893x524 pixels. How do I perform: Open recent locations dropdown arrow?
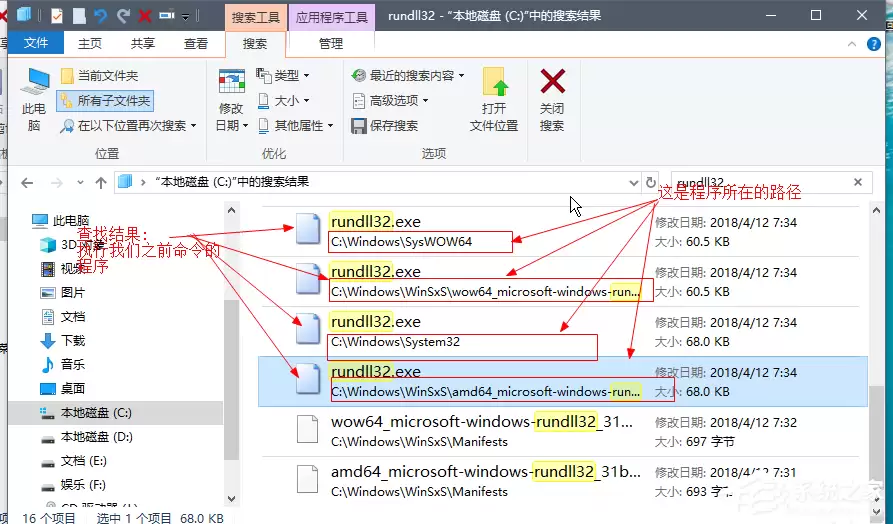(80, 183)
